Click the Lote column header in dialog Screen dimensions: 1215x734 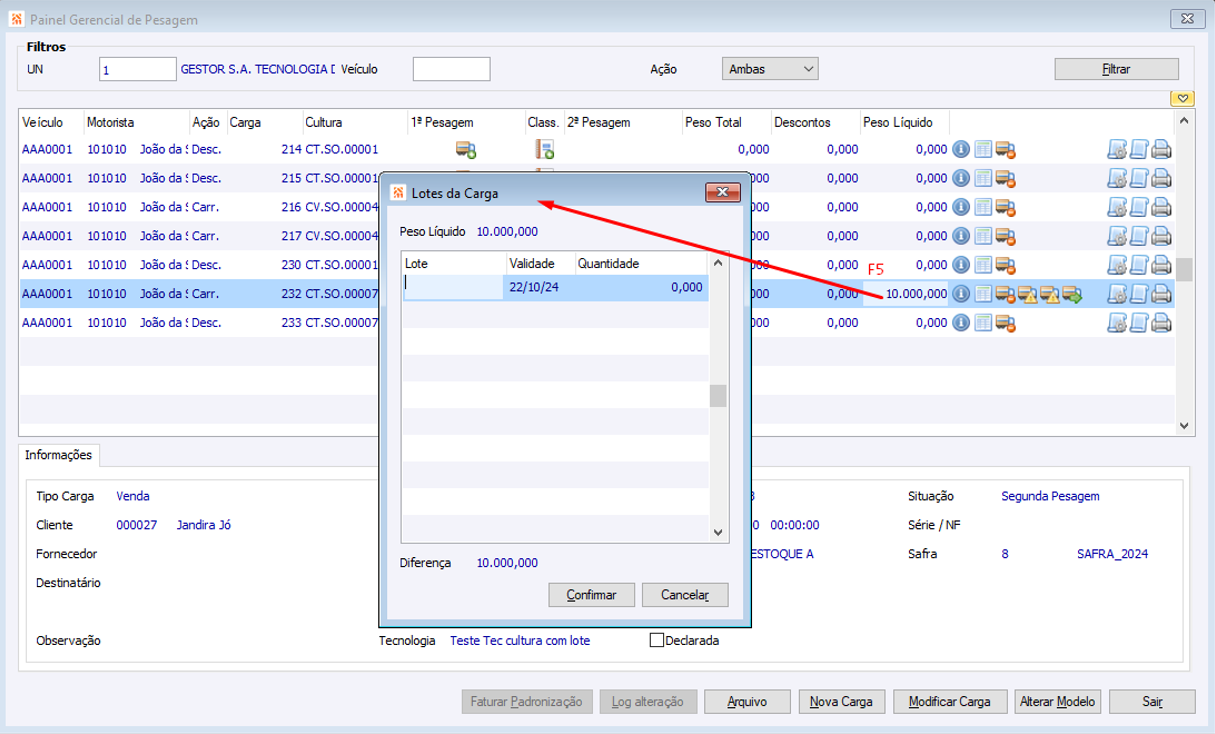click(x=454, y=264)
